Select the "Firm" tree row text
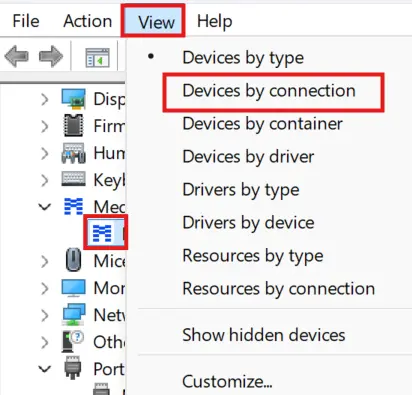Image resolution: width=412 pixels, height=395 pixels. pos(109,126)
